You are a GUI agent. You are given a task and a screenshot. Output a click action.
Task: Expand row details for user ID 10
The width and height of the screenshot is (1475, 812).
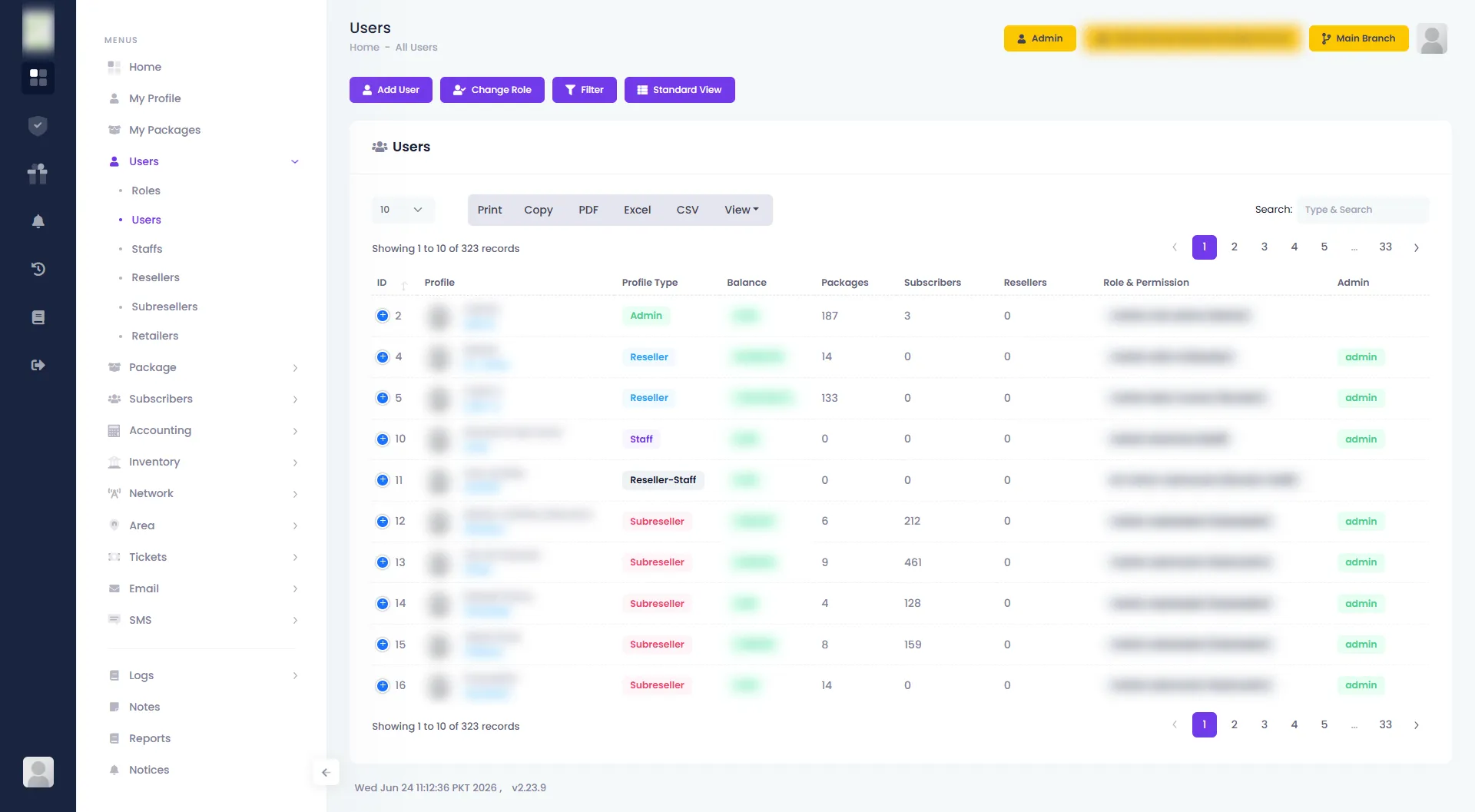point(383,439)
